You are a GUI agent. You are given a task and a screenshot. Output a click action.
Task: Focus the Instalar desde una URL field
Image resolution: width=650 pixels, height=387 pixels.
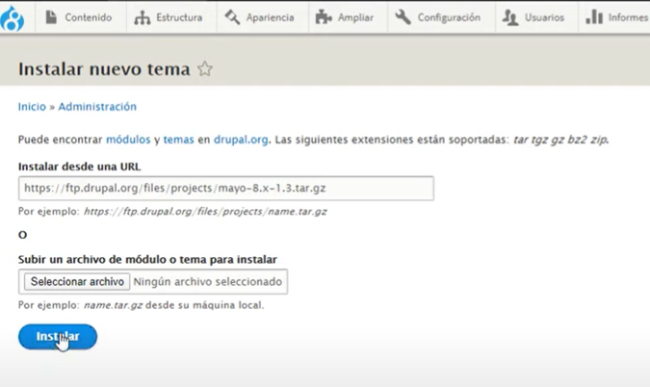coord(226,188)
